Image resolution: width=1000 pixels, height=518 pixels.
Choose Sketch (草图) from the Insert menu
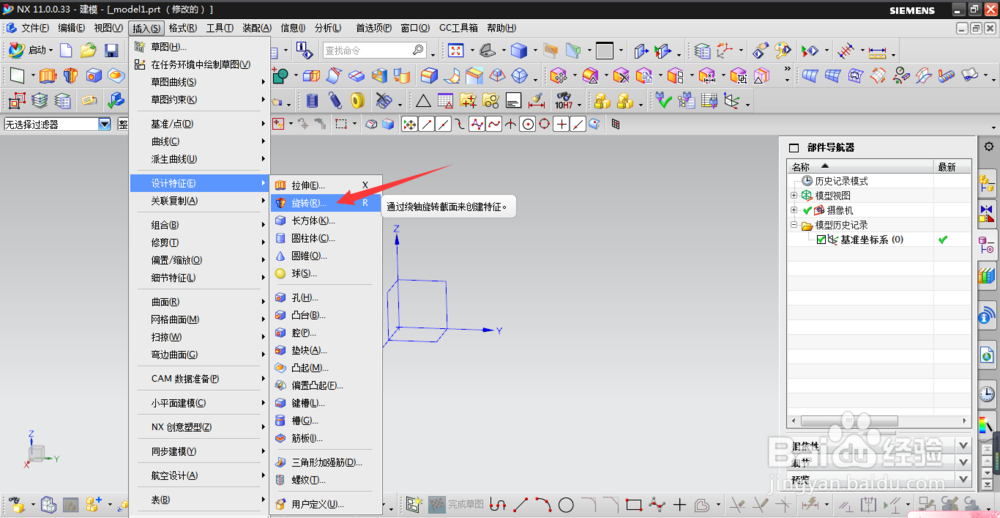click(x=200, y=47)
